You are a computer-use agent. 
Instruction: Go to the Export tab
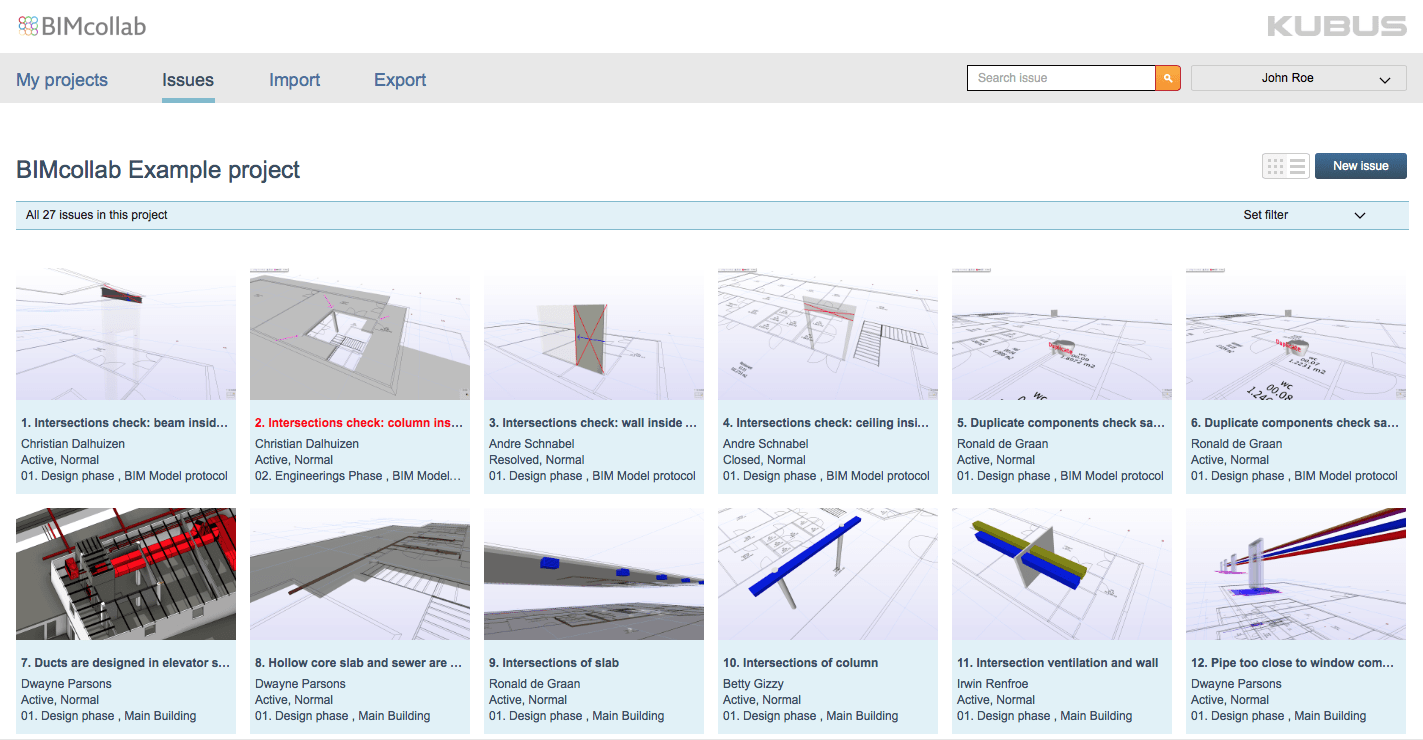[400, 80]
